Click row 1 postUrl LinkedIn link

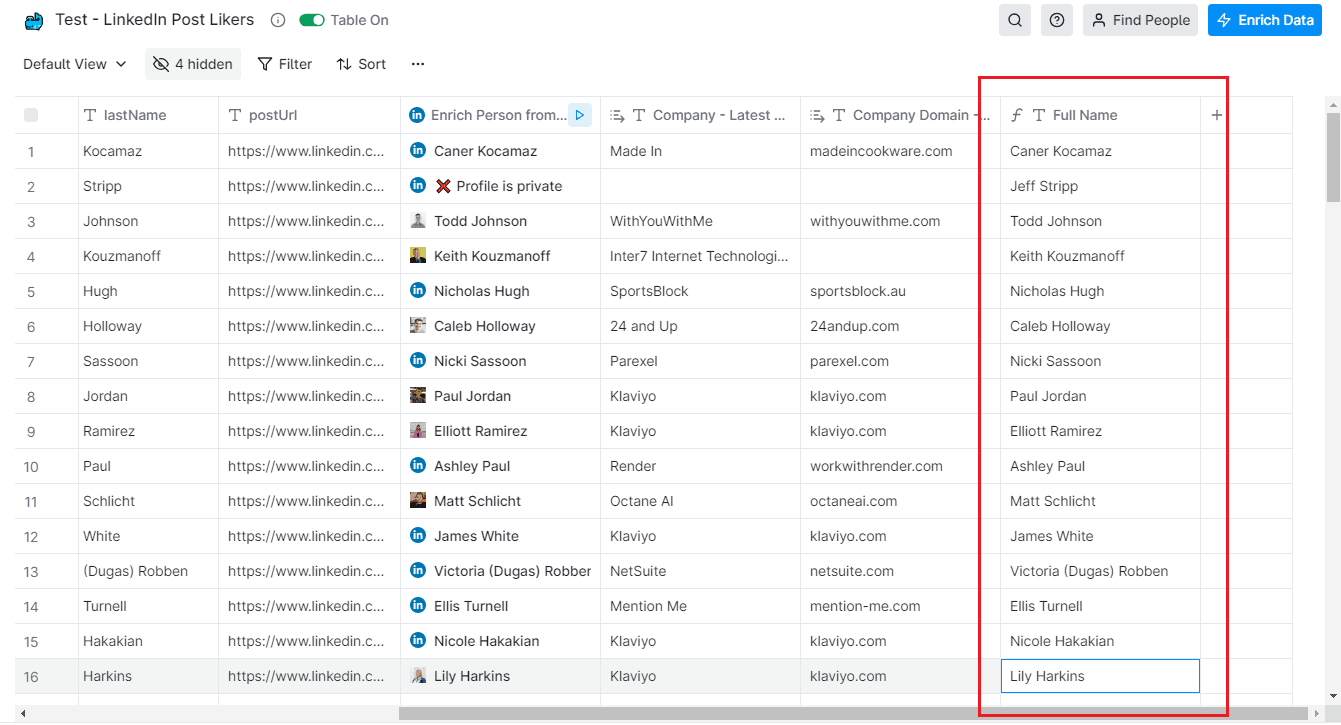(x=306, y=151)
